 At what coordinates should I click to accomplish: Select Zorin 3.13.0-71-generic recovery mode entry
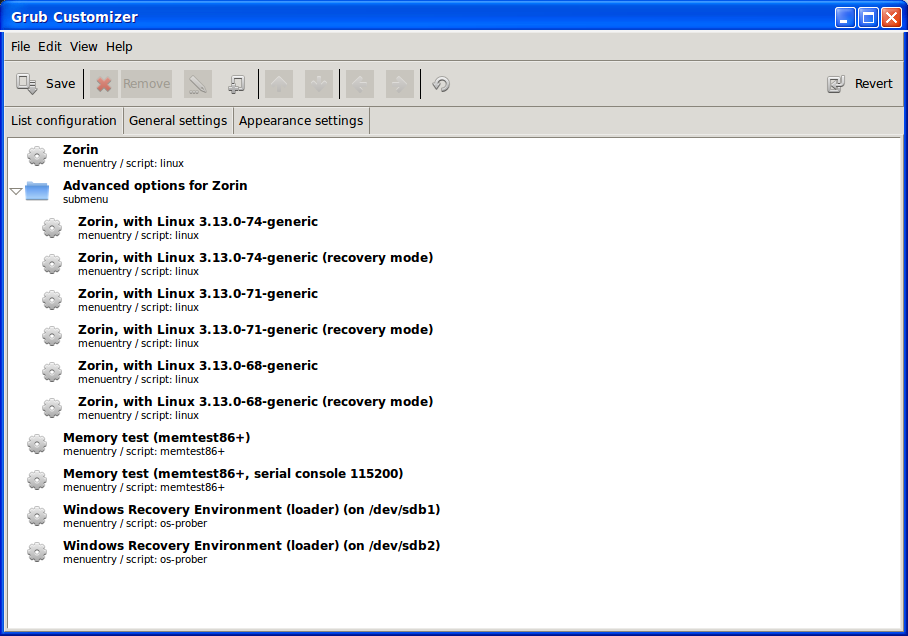click(255, 330)
